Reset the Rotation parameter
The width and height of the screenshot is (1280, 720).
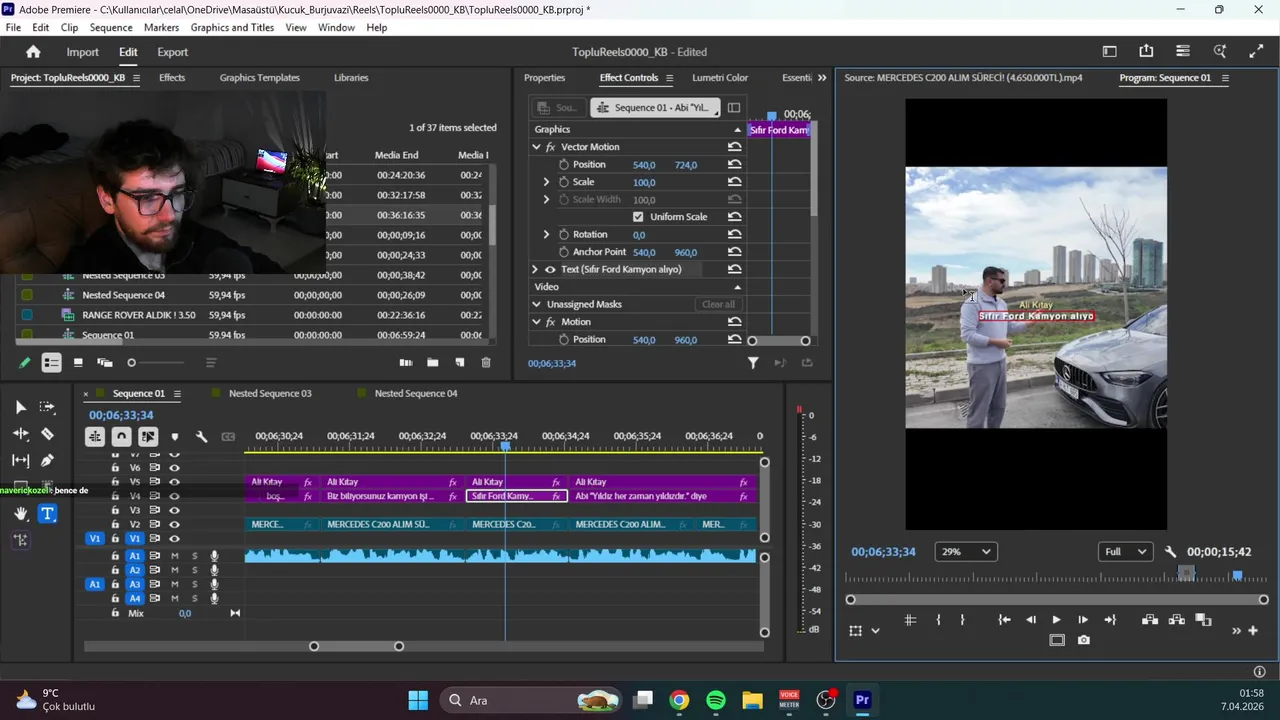click(734, 235)
